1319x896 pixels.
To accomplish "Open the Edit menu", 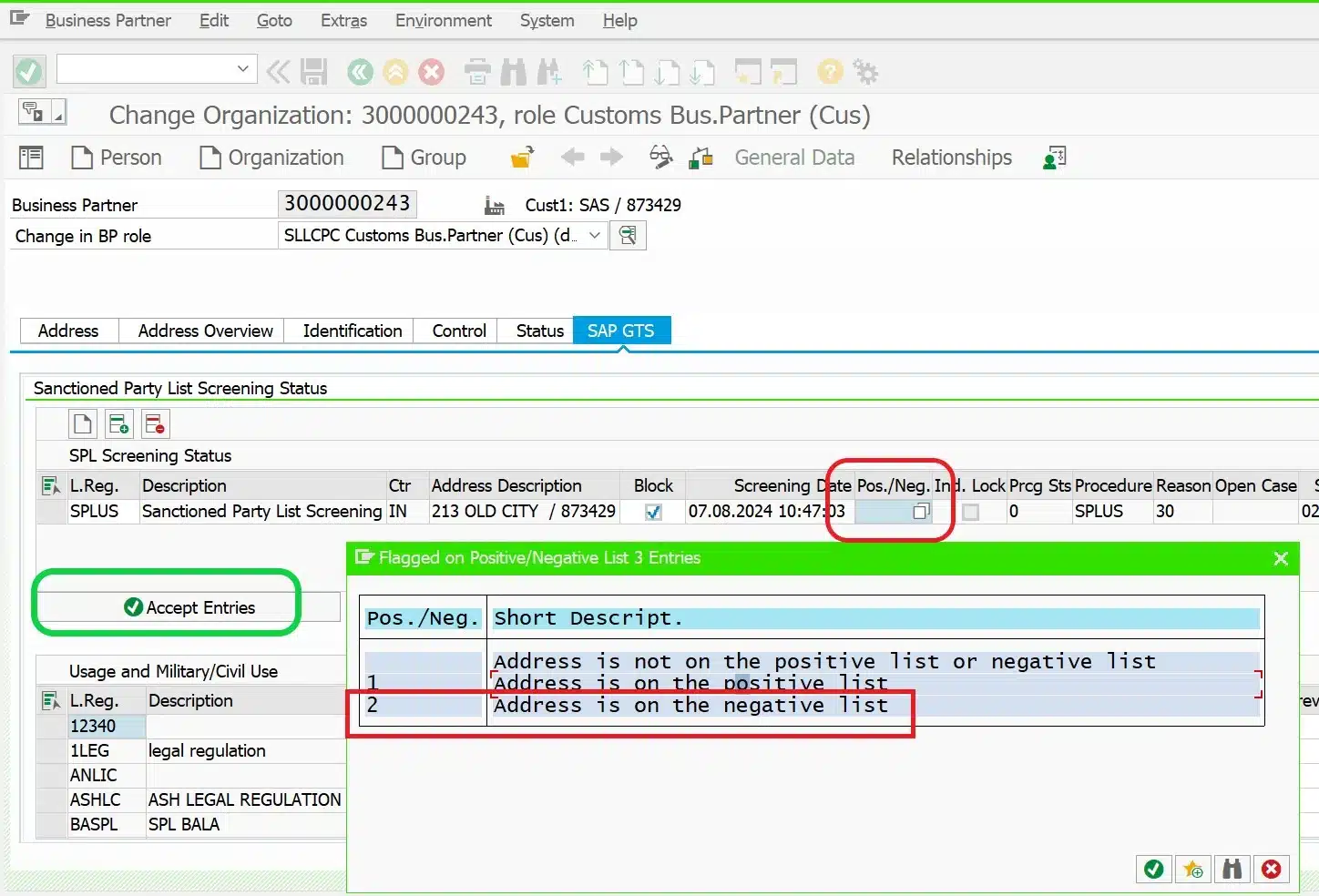I will click(x=214, y=20).
